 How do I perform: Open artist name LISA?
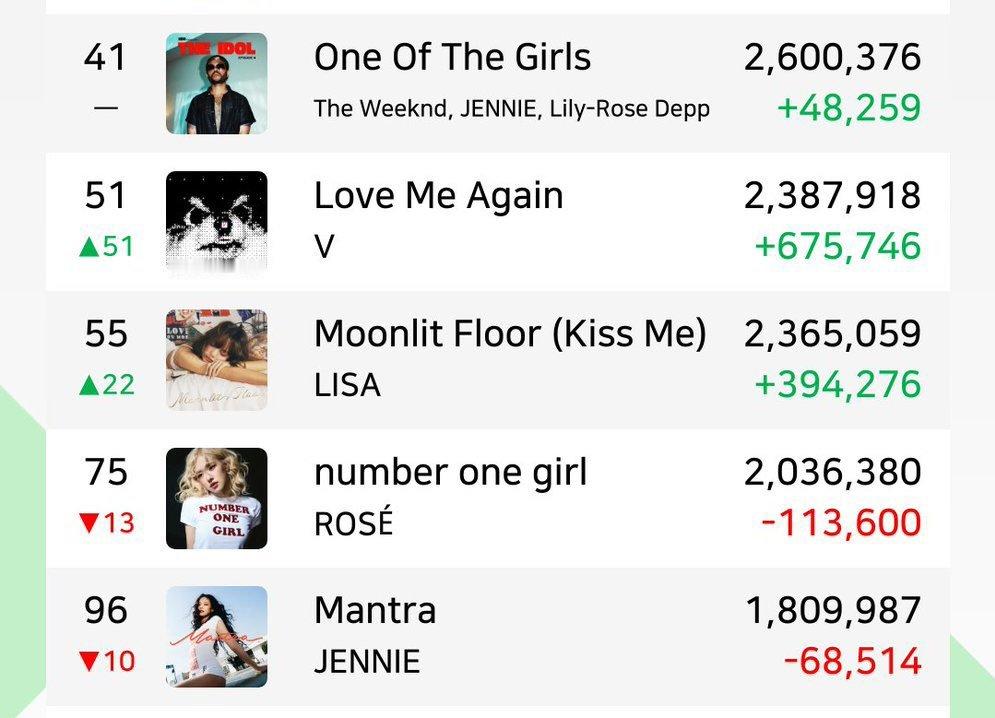(x=347, y=385)
